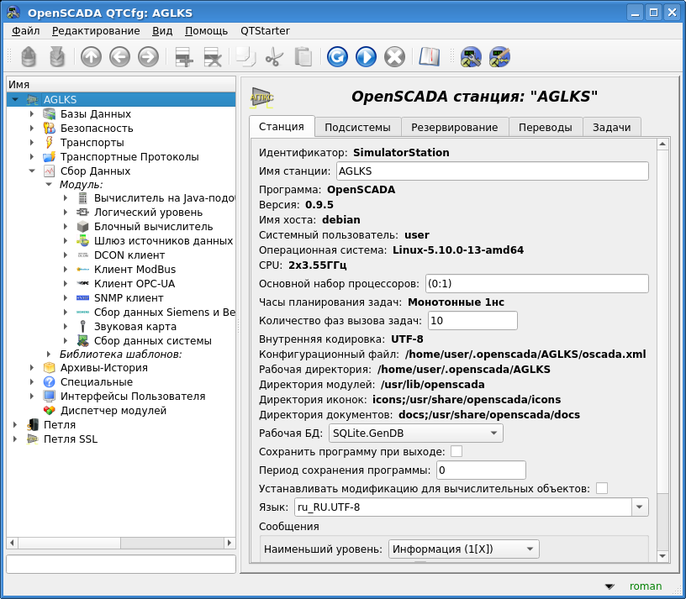Navigate forward with the right arrow icon
686x599 pixels.
point(148,57)
